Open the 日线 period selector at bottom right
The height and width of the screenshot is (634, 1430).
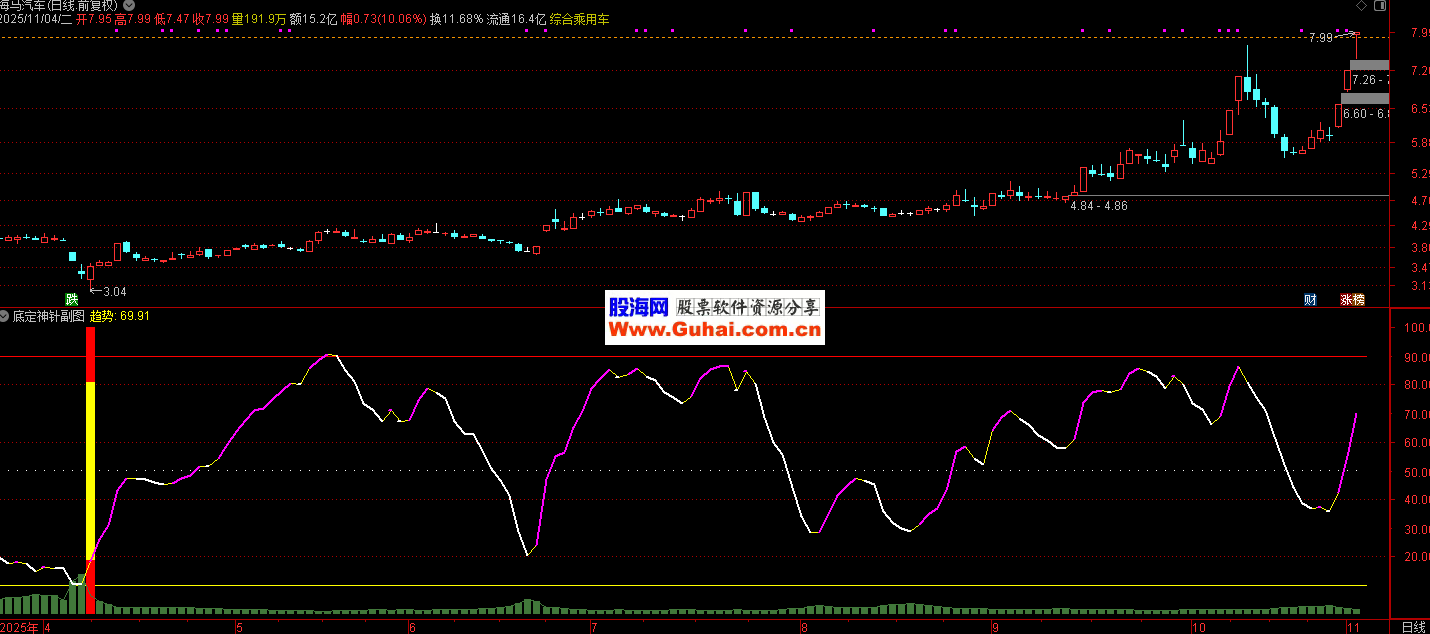(1412, 627)
